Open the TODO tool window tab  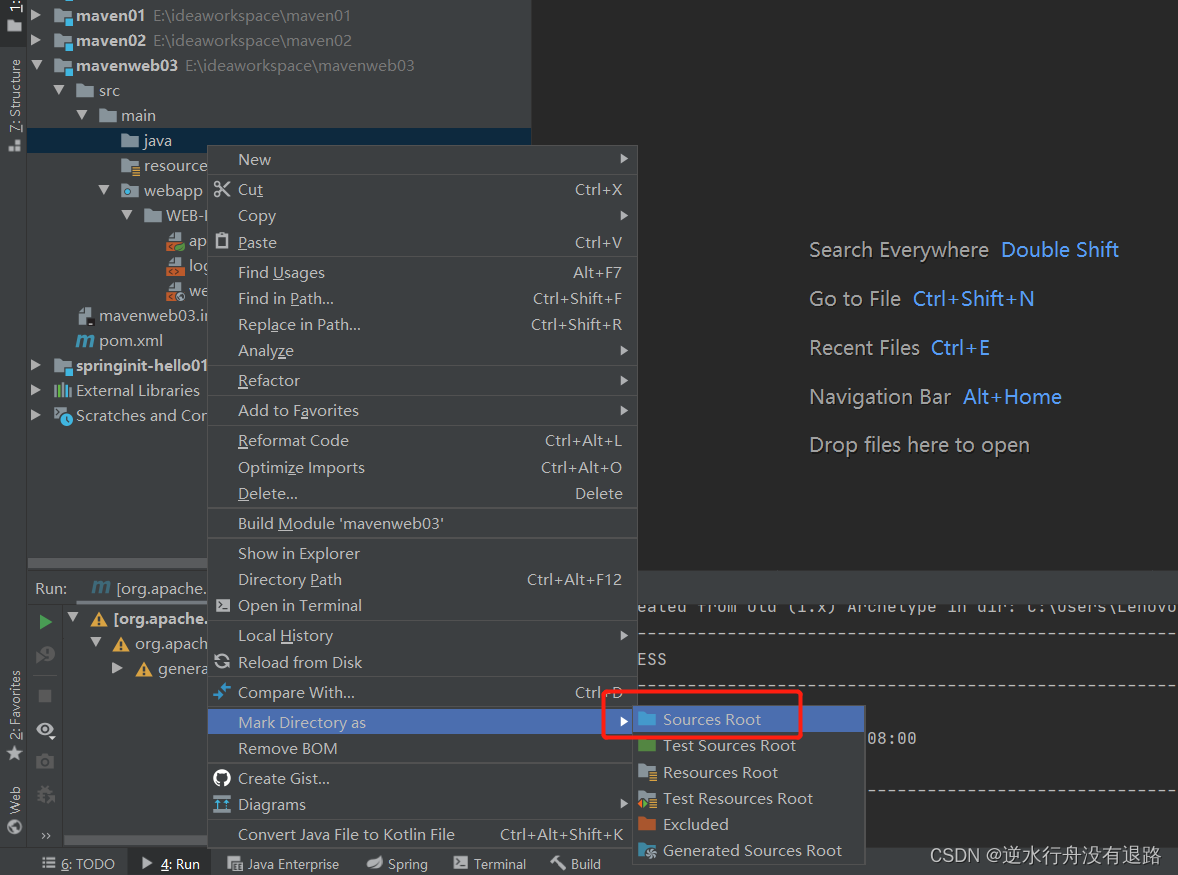coord(79,864)
